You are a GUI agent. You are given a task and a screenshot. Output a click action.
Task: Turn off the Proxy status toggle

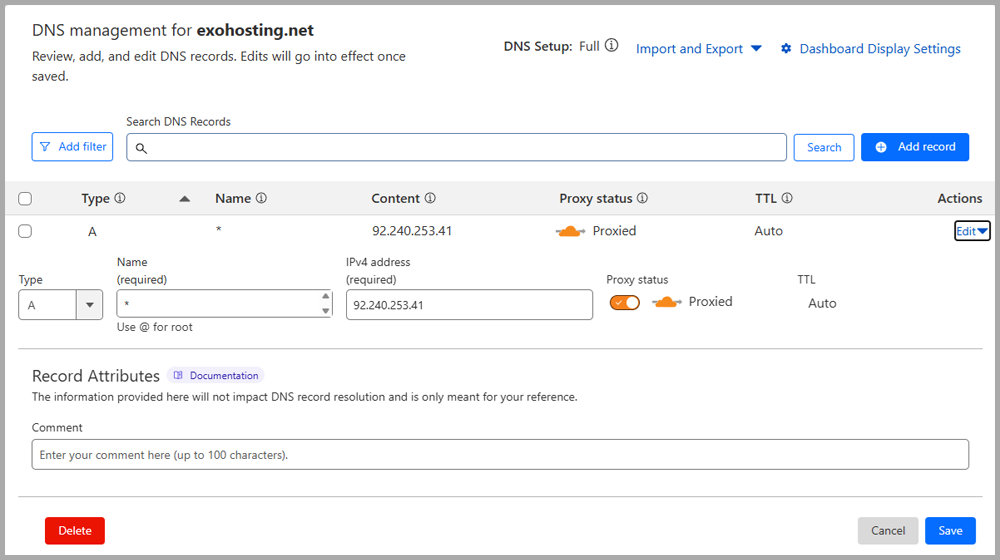(x=624, y=302)
